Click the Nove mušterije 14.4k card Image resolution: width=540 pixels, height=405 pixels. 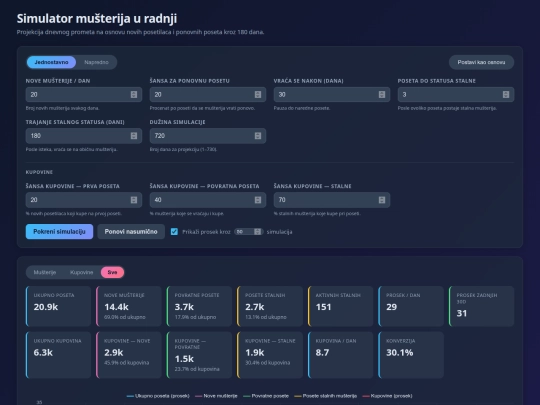[x=129, y=306]
